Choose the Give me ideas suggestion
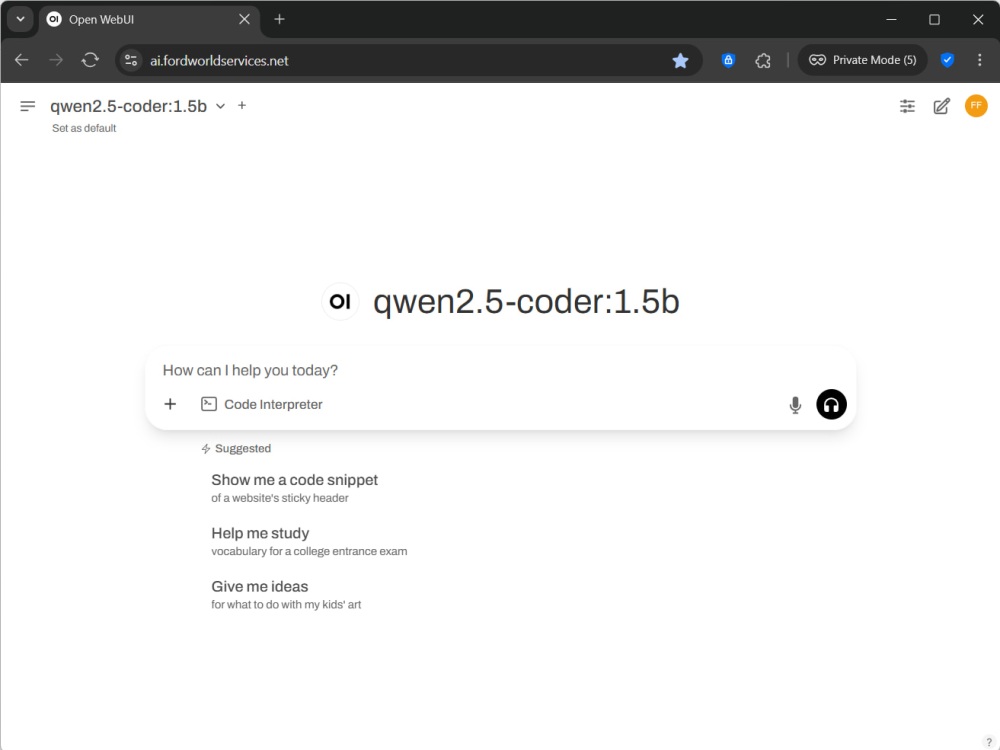1000x750 pixels. pyautogui.click(x=286, y=594)
